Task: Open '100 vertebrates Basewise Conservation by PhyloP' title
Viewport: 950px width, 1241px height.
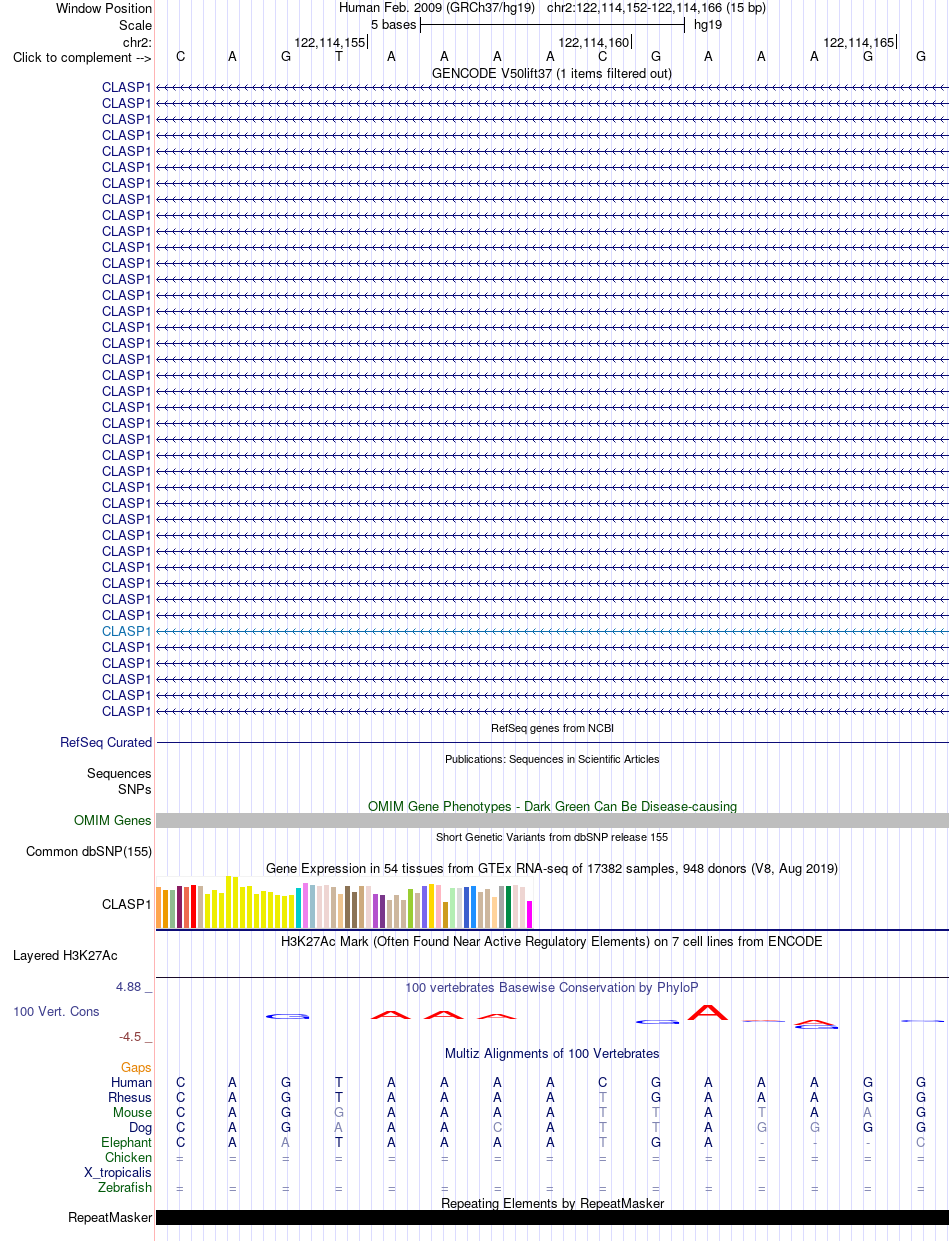Action: click(552, 987)
